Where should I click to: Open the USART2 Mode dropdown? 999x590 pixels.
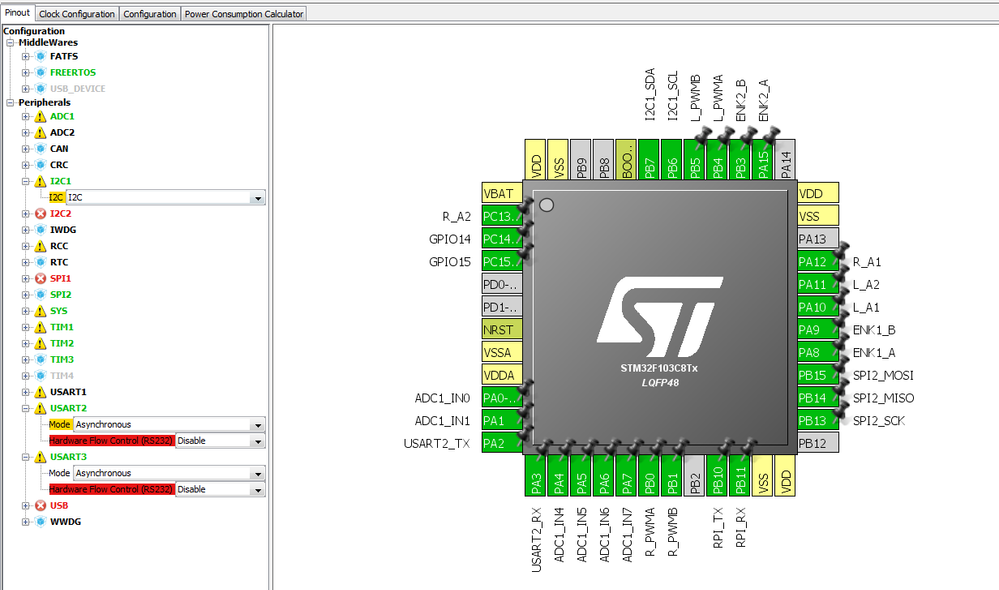point(257,425)
